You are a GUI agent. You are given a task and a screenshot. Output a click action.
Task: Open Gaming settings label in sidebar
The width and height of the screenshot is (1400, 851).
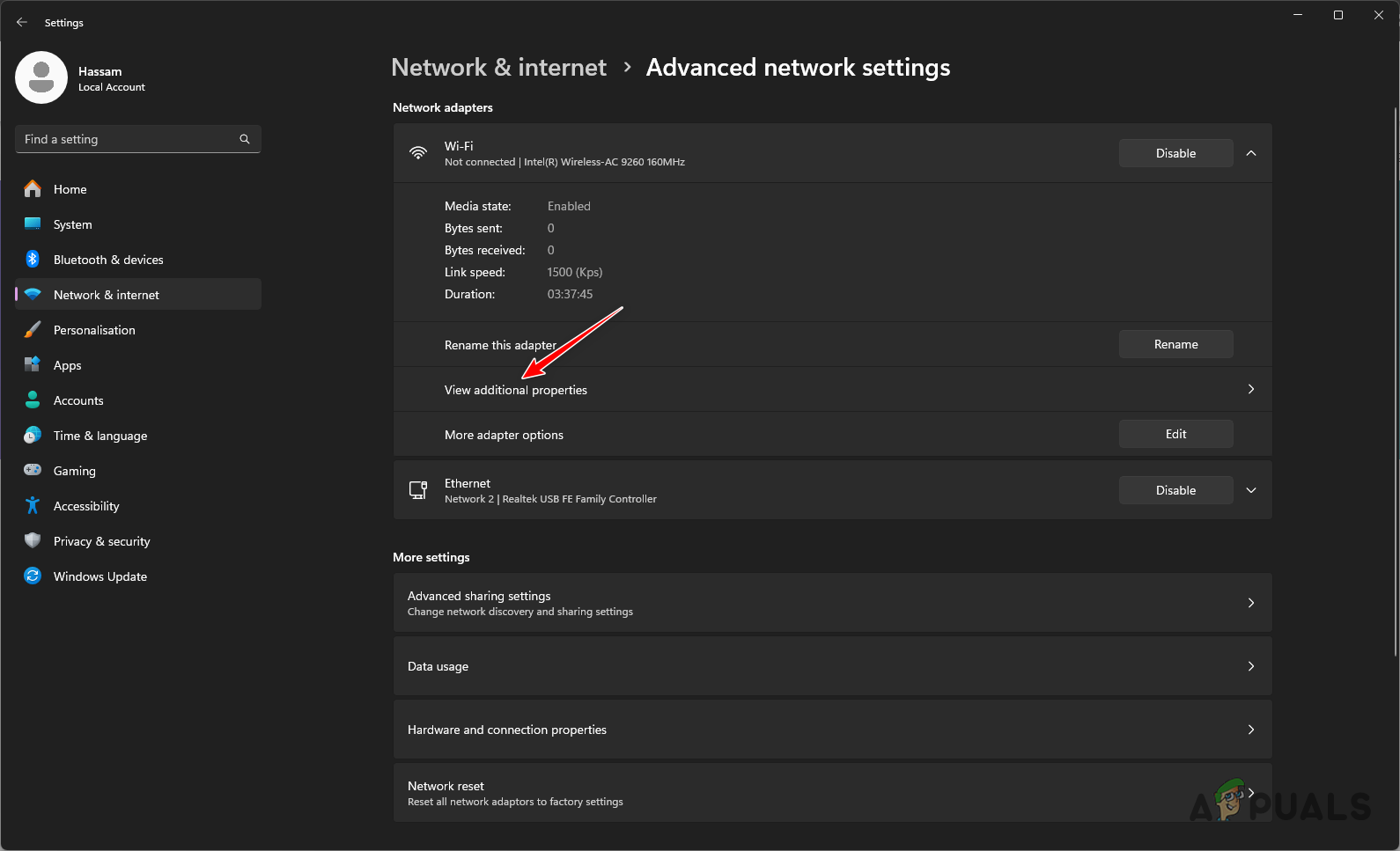(x=75, y=471)
